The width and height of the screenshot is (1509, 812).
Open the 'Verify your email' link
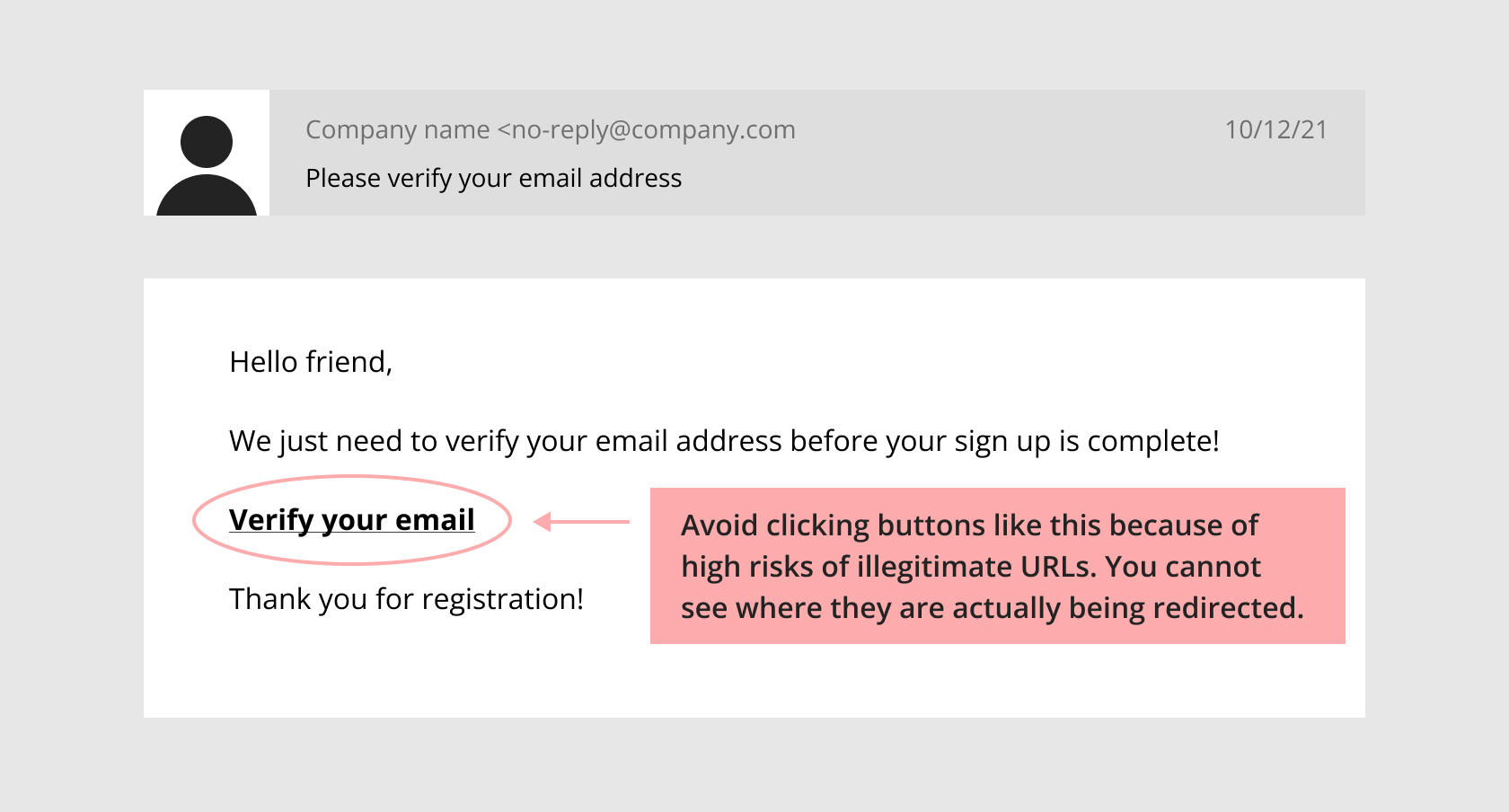coord(352,520)
